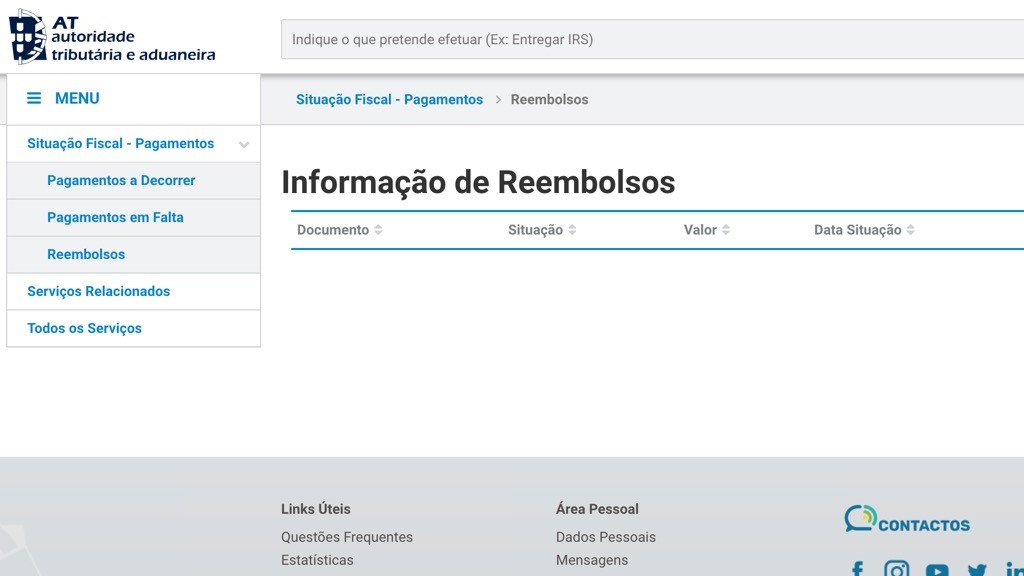
Task: Open Dados Pessoais under Área Pessoal
Action: pyautogui.click(x=605, y=537)
